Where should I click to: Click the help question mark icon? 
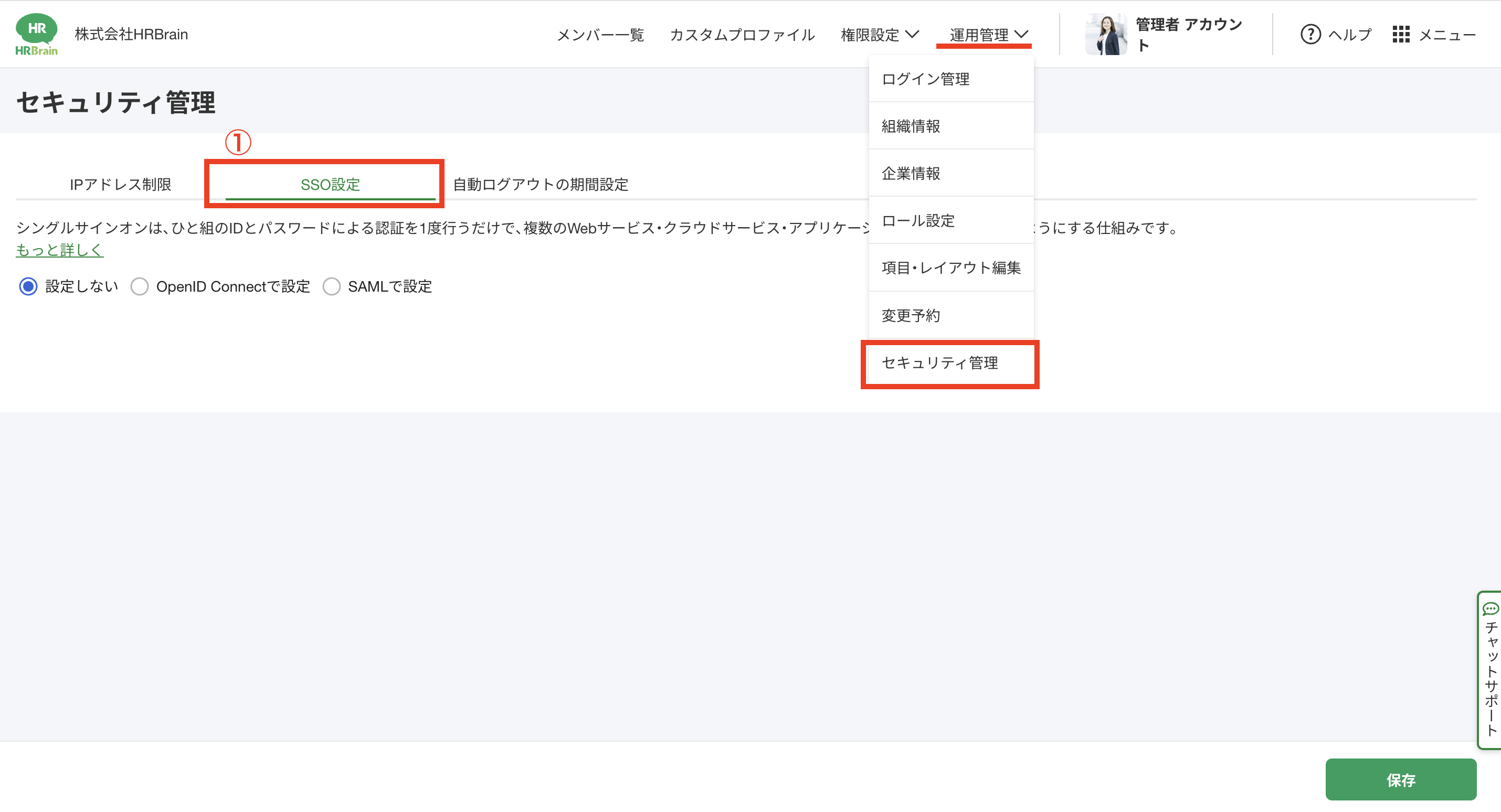pyautogui.click(x=1310, y=35)
